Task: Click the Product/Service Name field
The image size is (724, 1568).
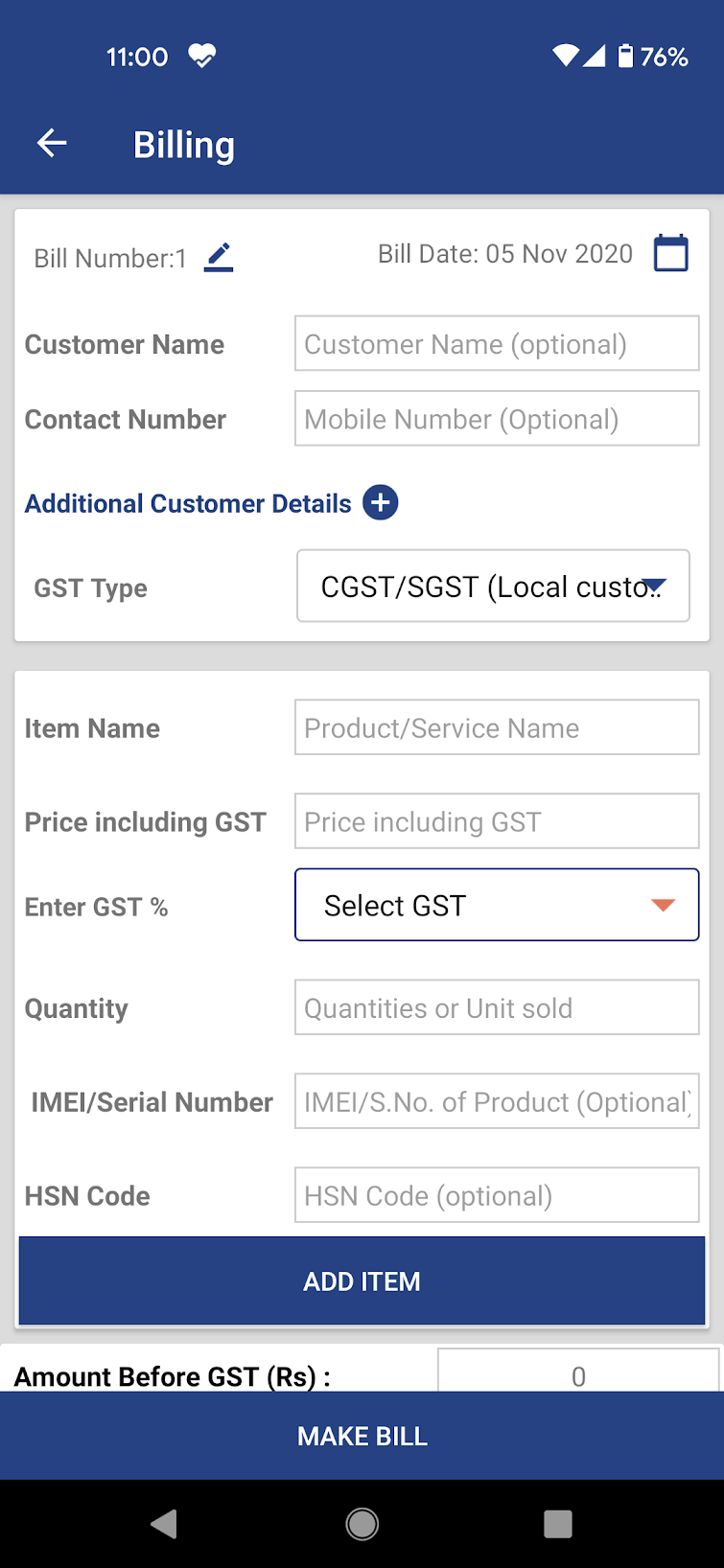Action: click(x=497, y=728)
